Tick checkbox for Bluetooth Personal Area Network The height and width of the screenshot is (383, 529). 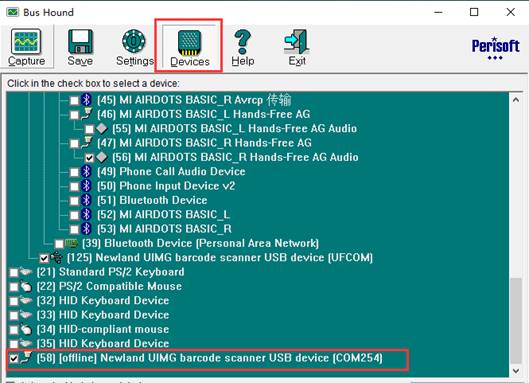tap(59, 244)
